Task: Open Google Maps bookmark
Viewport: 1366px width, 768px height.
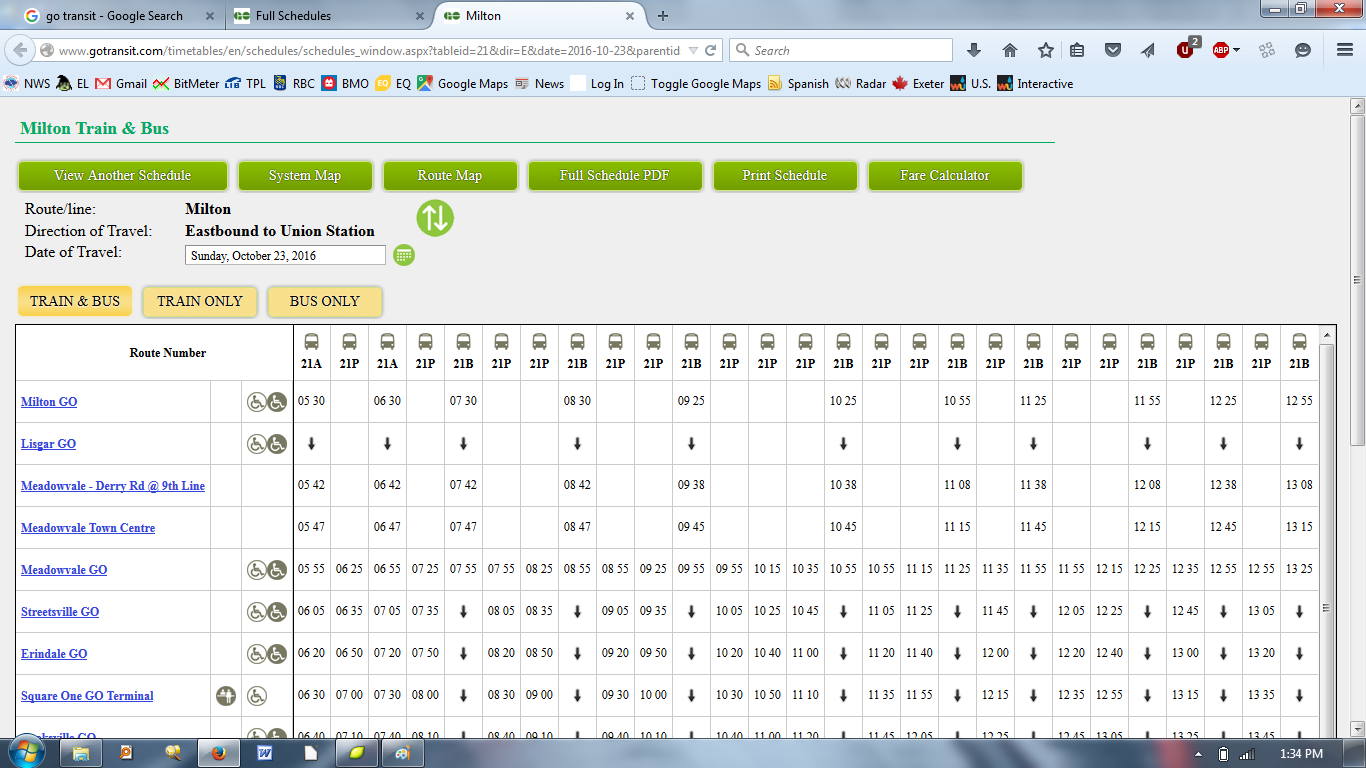Action: tap(463, 84)
